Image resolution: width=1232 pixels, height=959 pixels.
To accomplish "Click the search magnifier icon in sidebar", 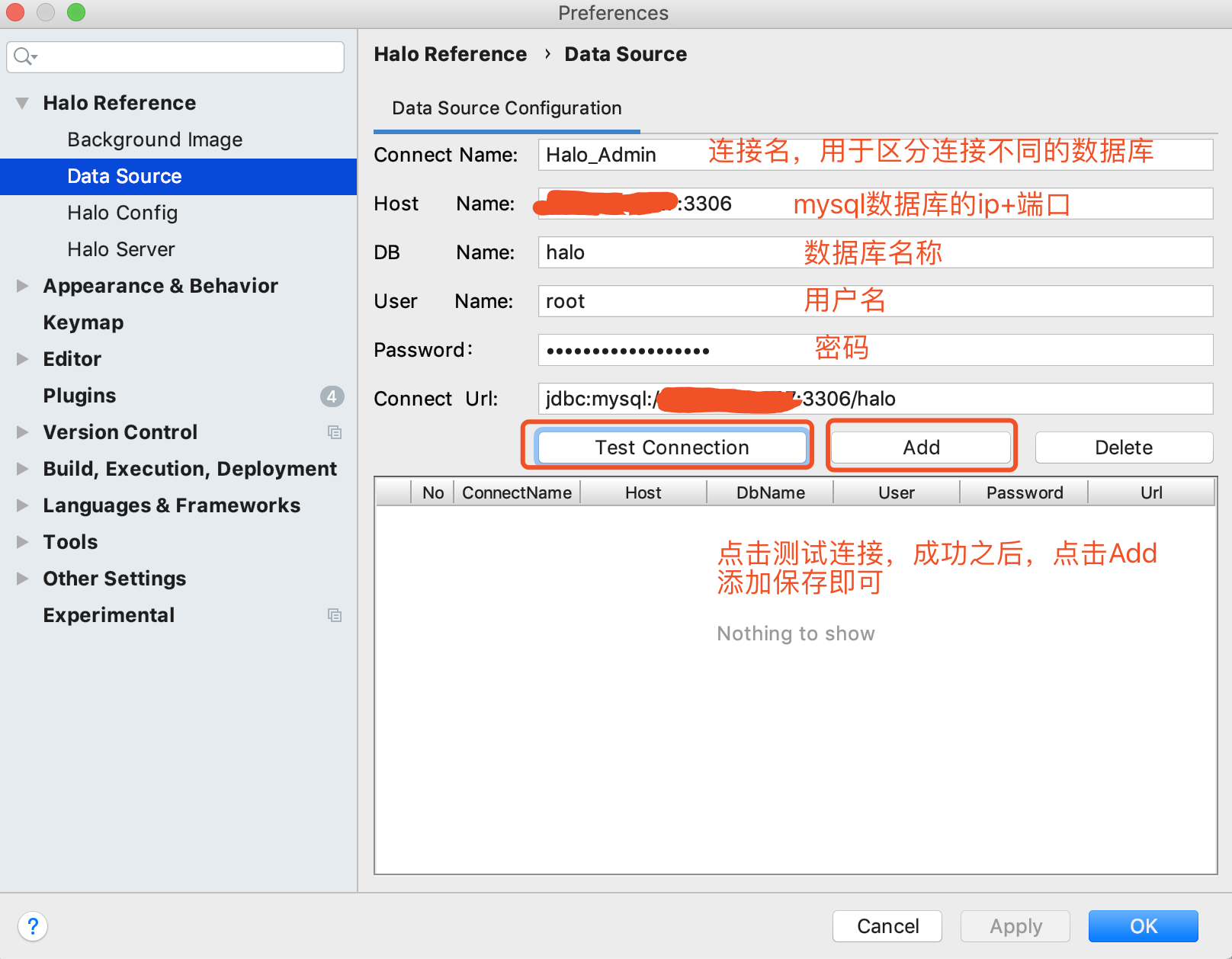I will (24, 56).
